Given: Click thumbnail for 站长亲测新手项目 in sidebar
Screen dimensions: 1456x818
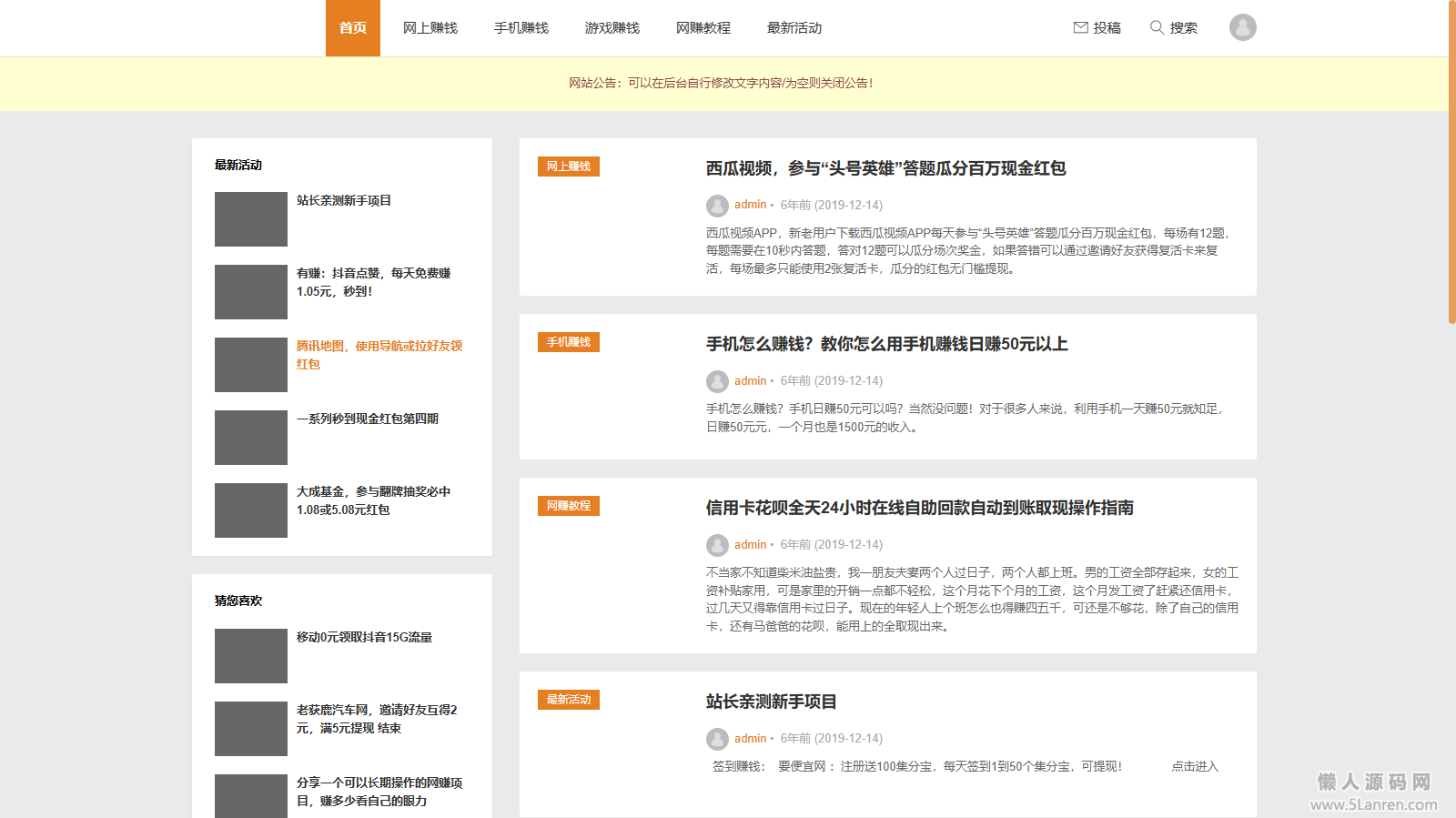Looking at the screenshot, I should [251, 219].
